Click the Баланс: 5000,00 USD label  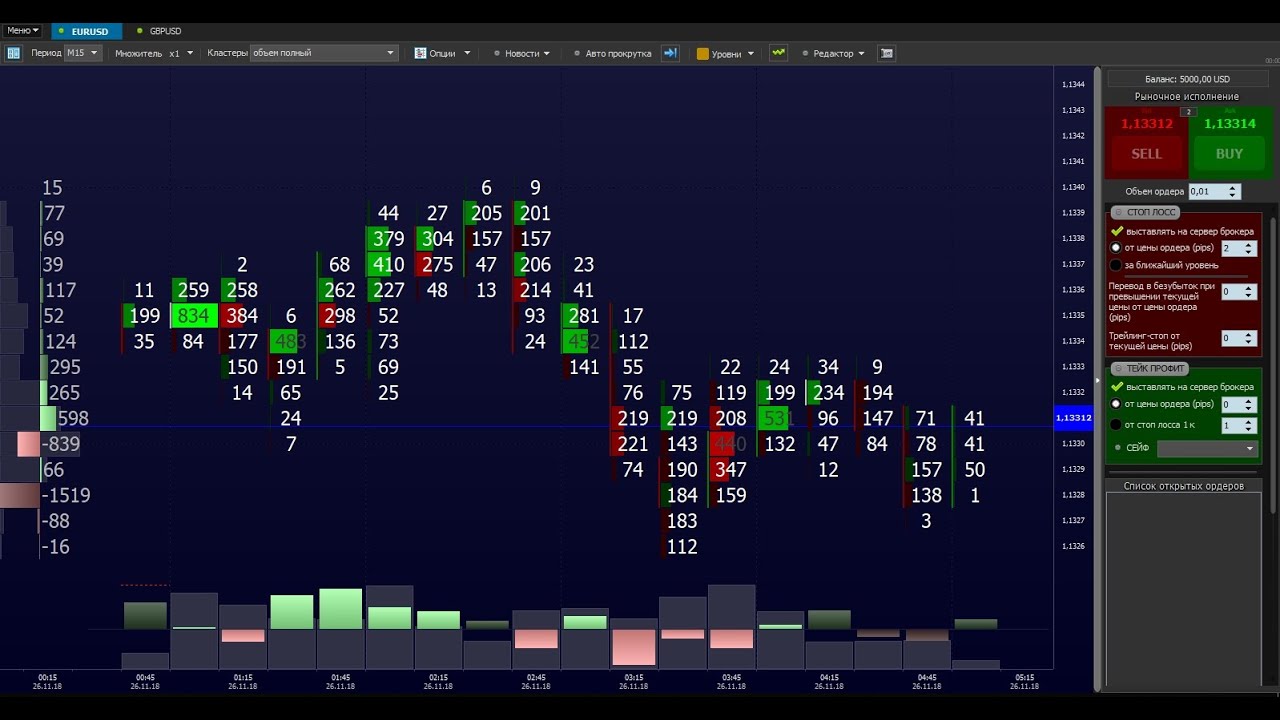[x=1187, y=79]
